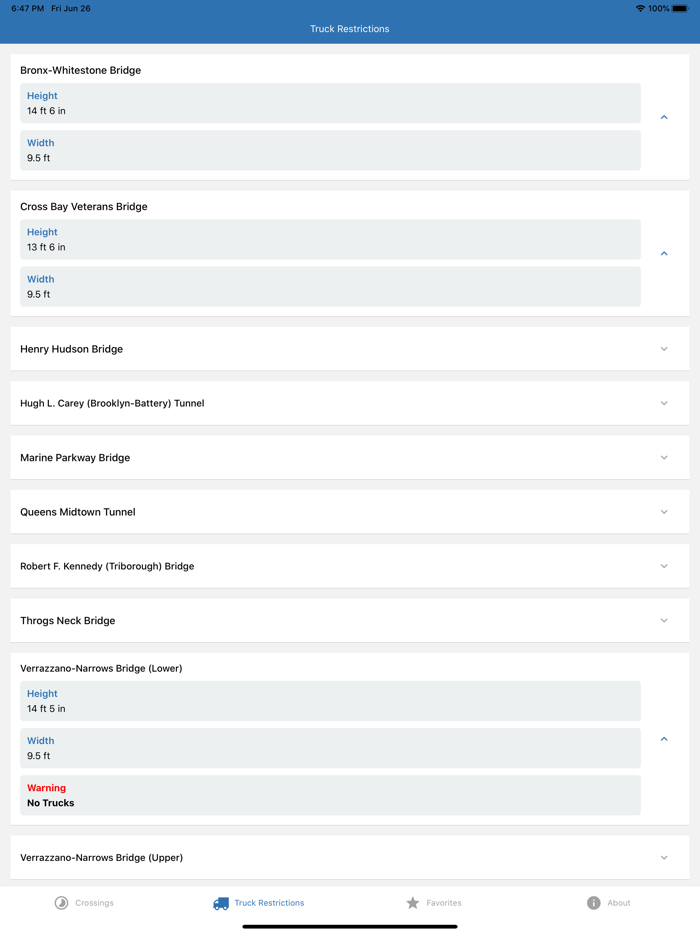The width and height of the screenshot is (700, 934).
Task: Tap the No Trucks warning box
Action: click(x=330, y=795)
